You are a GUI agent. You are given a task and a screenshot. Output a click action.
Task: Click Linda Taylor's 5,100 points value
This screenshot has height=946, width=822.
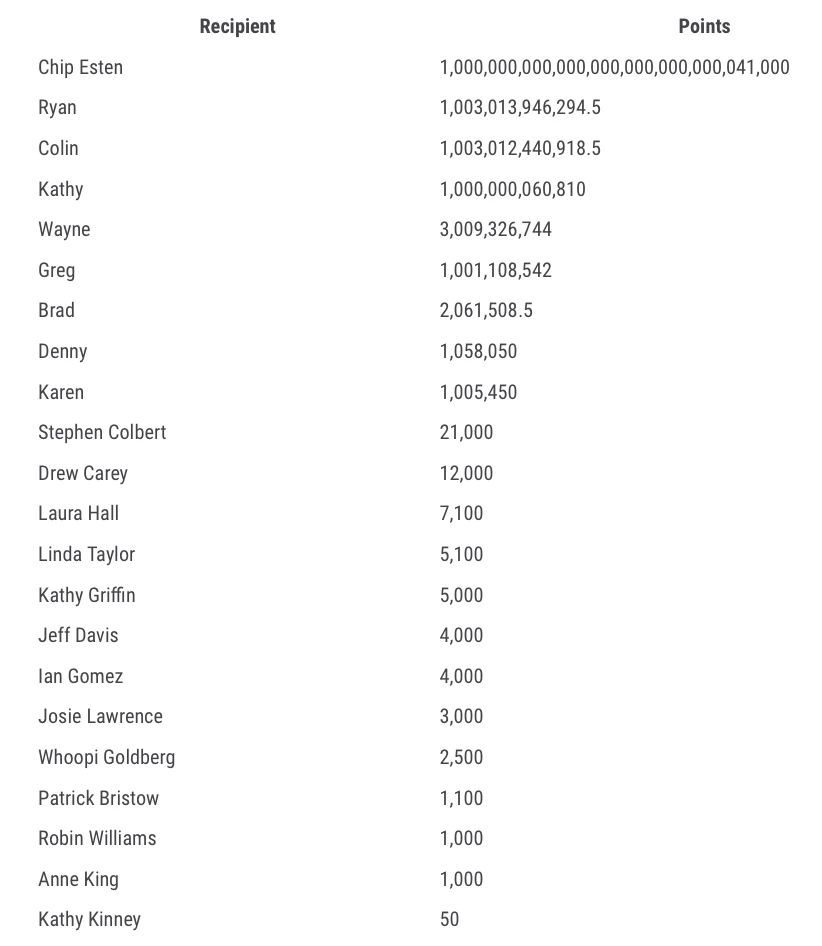pyautogui.click(x=462, y=554)
